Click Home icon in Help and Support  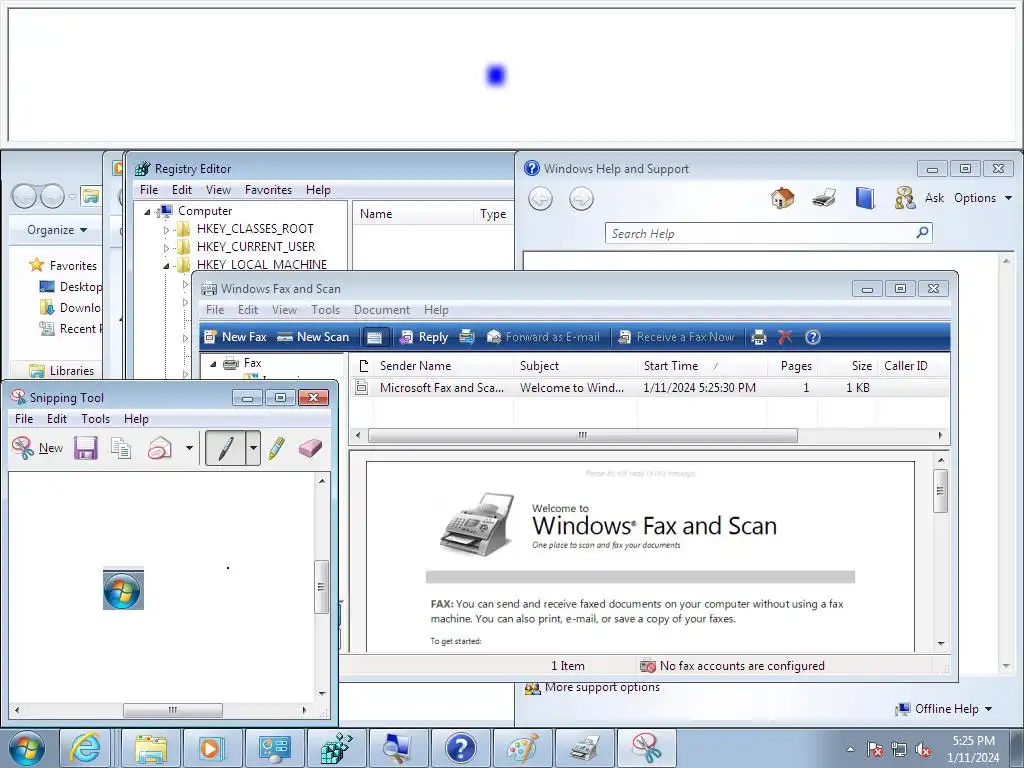[x=782, y=198]
